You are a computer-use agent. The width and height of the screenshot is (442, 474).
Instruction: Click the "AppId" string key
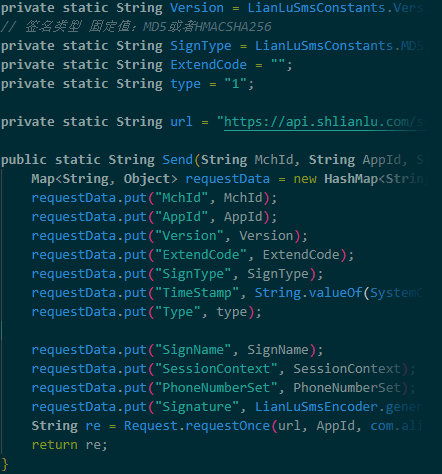point(181,217)
